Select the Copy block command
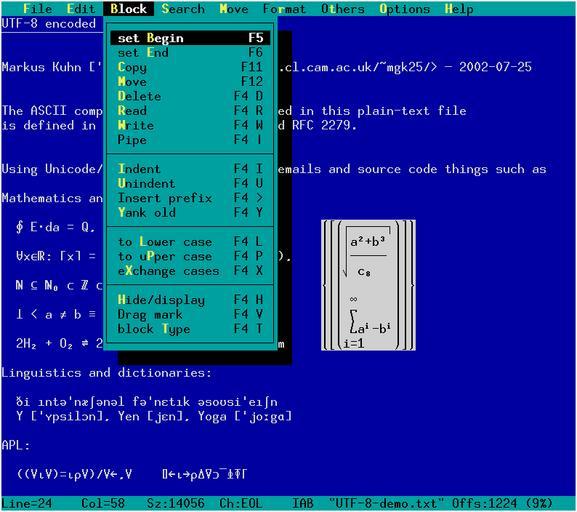The width and height of the screenshot is (577, 512). point(190,67)
